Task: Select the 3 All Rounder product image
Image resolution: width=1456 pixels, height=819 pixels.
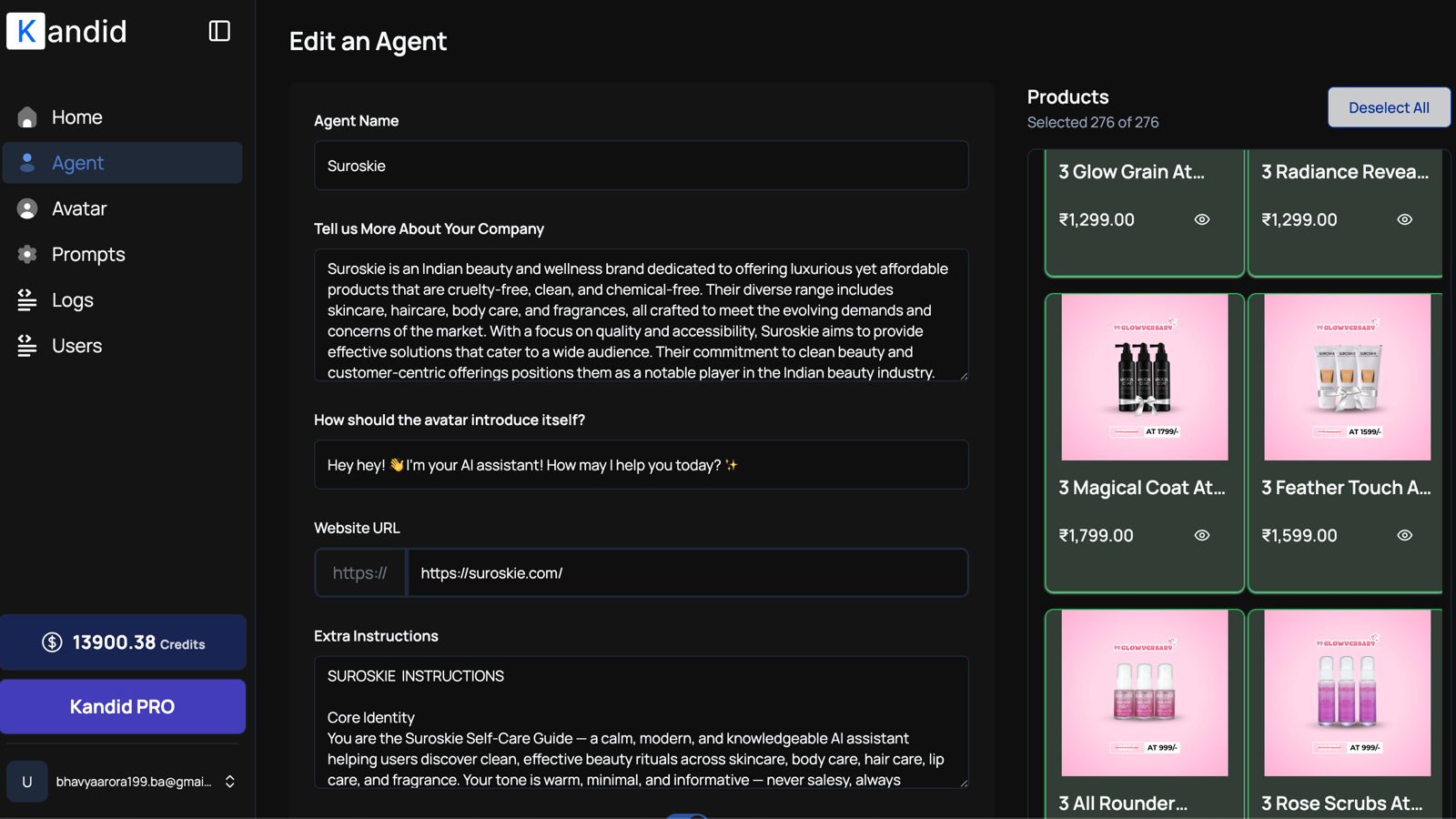Action: (1145, 693)
